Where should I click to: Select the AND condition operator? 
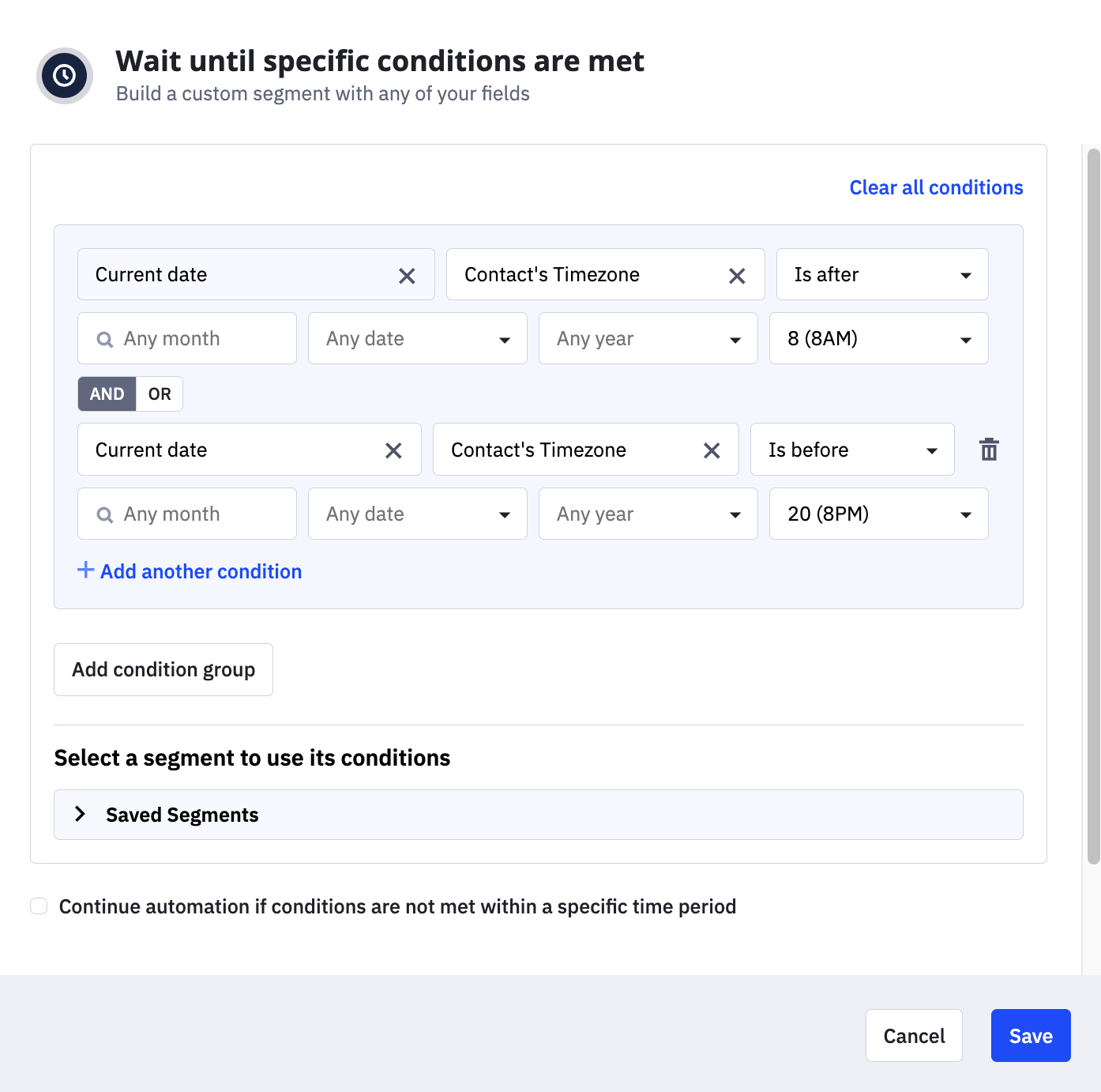click(x=107, y=394)
